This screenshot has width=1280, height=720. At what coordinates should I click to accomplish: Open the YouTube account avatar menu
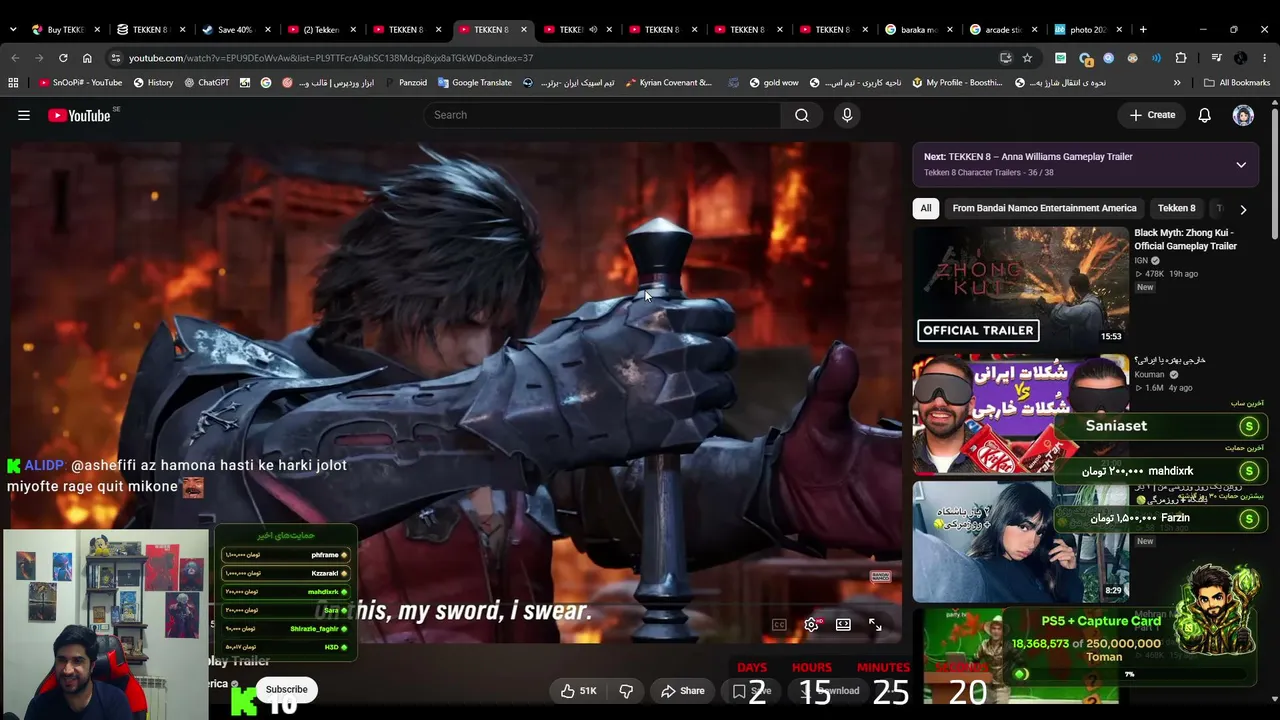click(1243, 115)
